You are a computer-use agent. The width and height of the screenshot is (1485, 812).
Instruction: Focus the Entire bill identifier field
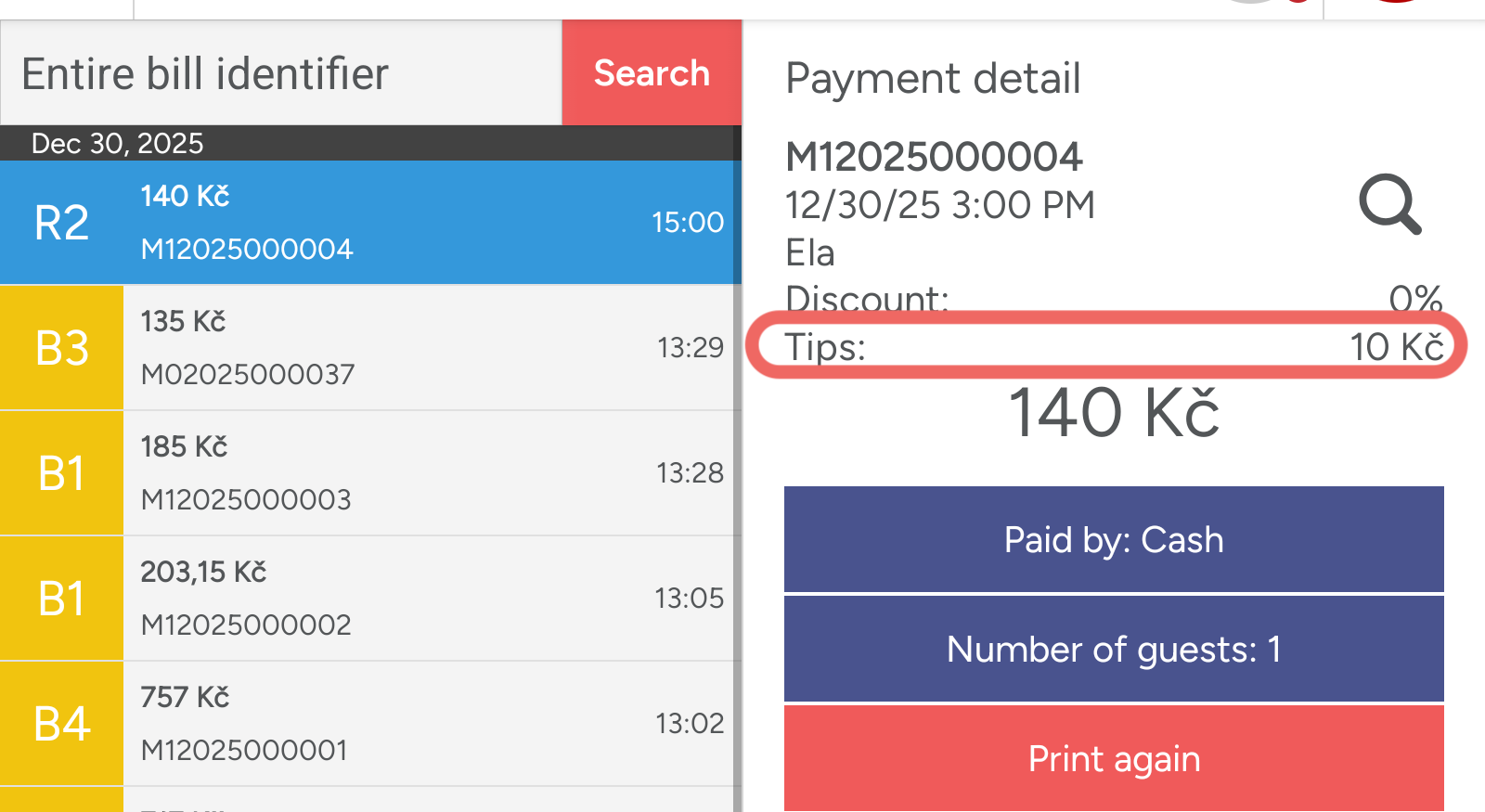[x=280, y=74]
